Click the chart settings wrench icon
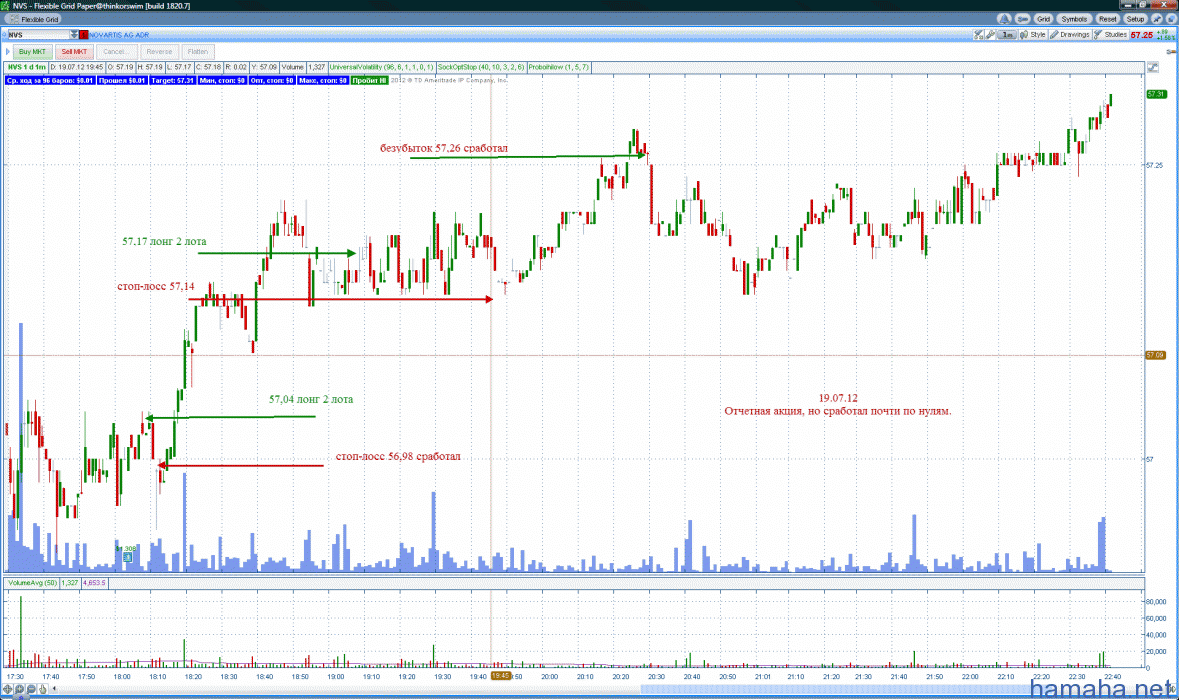This screenshot has height=700, width=1179. [x=990, y=35]
